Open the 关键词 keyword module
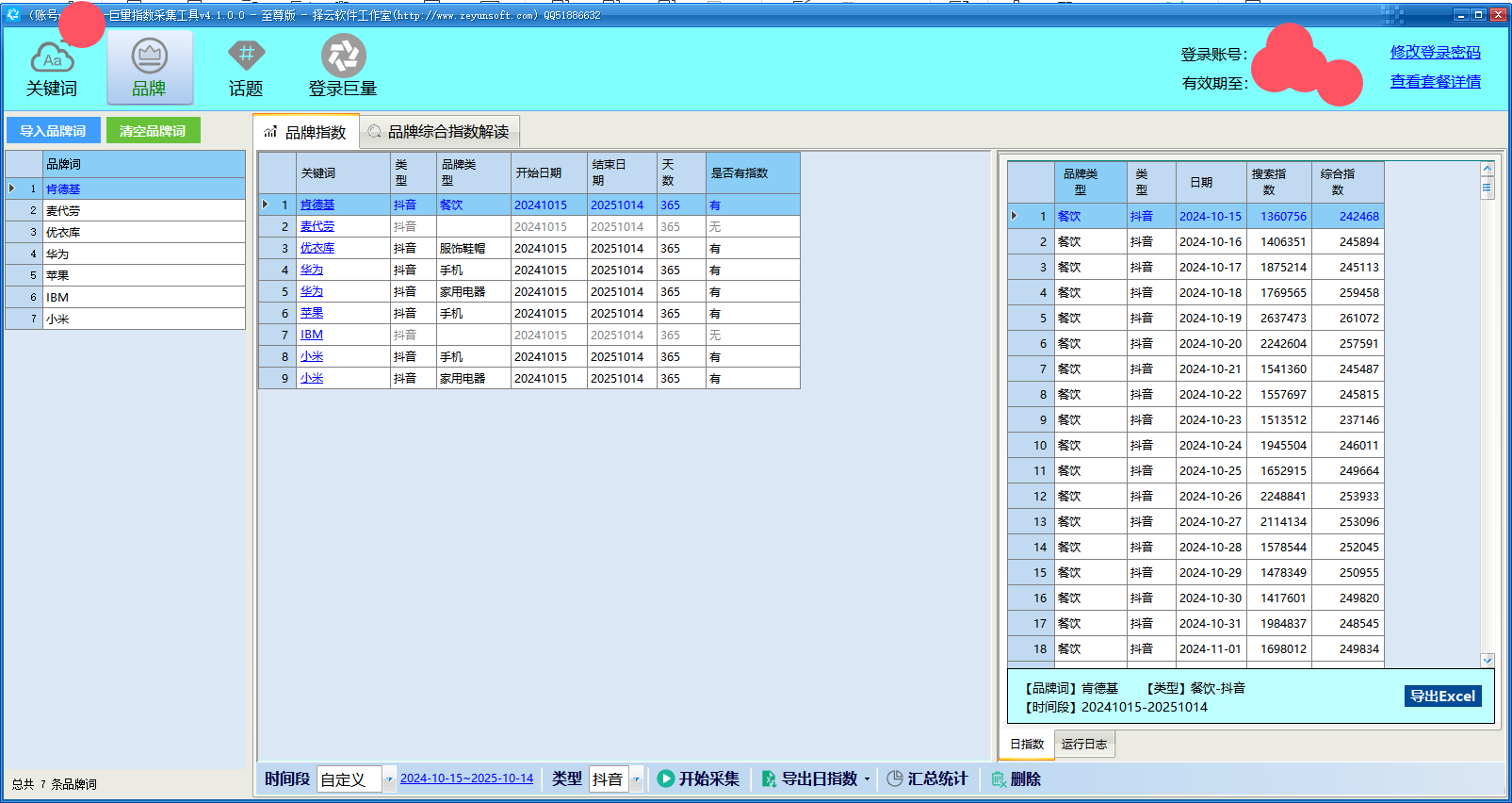The width and height of the screenshot is (1512, 803). click(x=52, y=68)
